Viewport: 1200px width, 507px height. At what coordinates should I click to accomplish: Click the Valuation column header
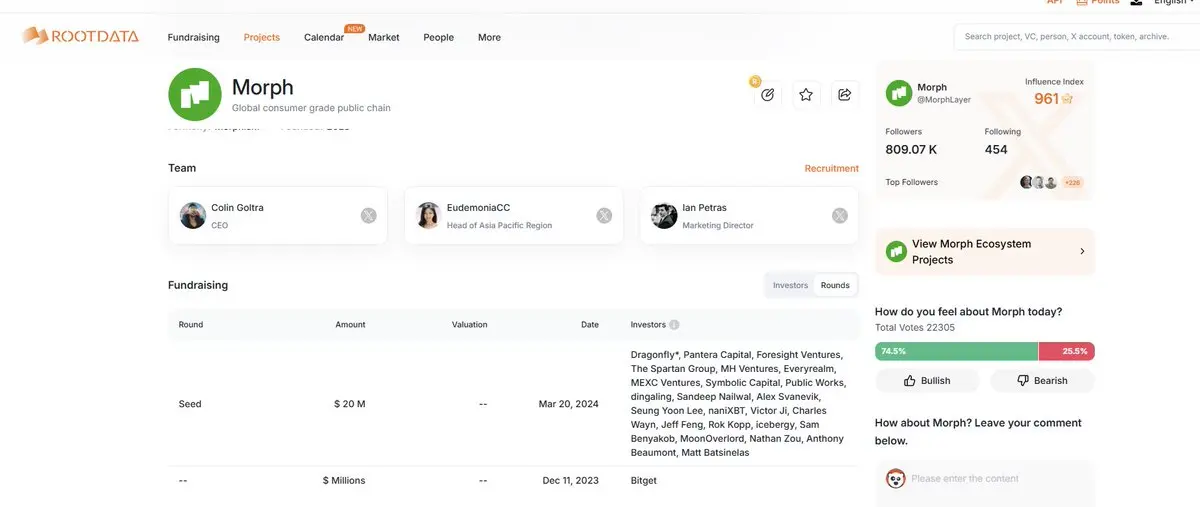(x=469, y=325)
